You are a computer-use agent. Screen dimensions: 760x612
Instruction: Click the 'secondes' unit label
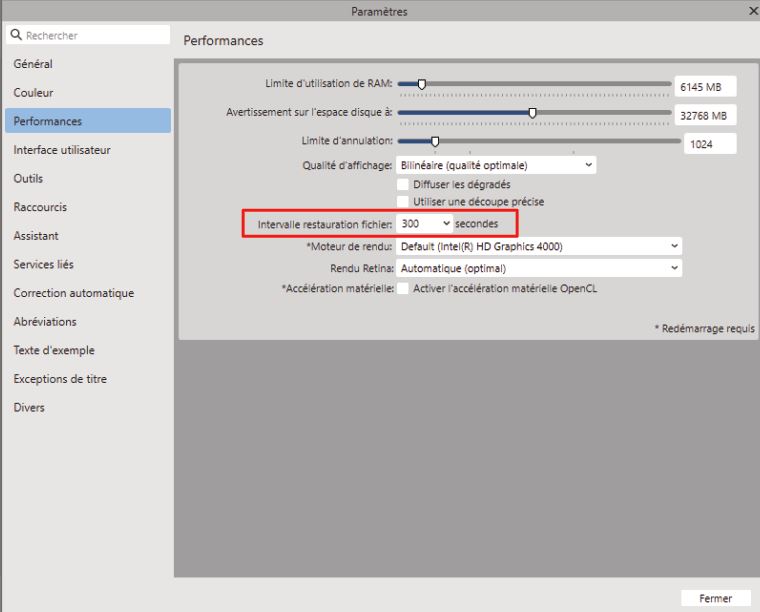tap(476, 223)
